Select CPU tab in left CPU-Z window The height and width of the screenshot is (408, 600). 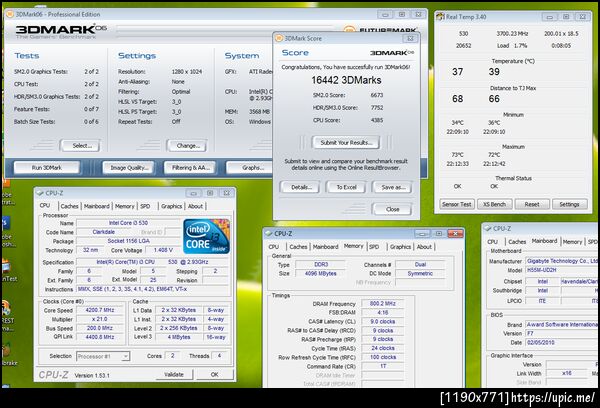pos(45,206)
